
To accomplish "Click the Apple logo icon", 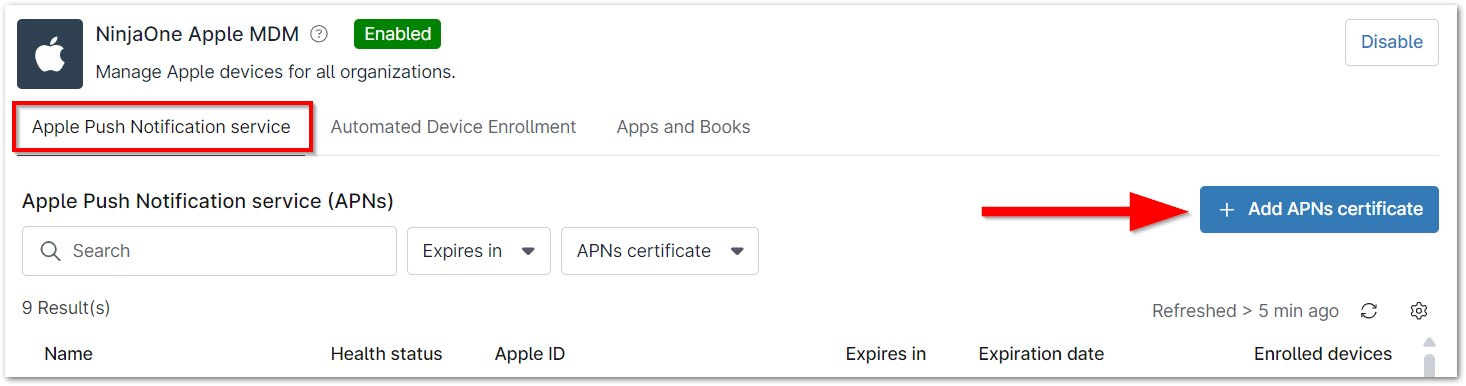I will coord(50,54).
